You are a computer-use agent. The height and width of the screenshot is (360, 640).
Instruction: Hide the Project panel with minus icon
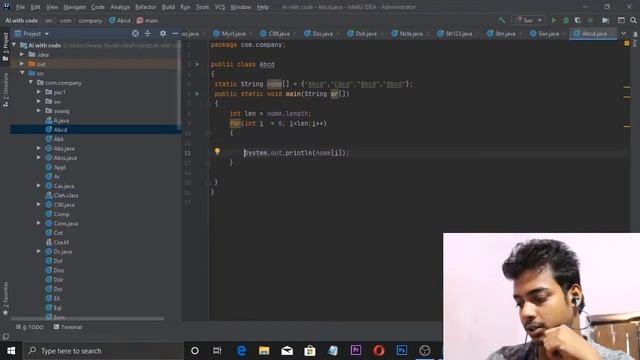pyautogui.click(x=175, y=33)
